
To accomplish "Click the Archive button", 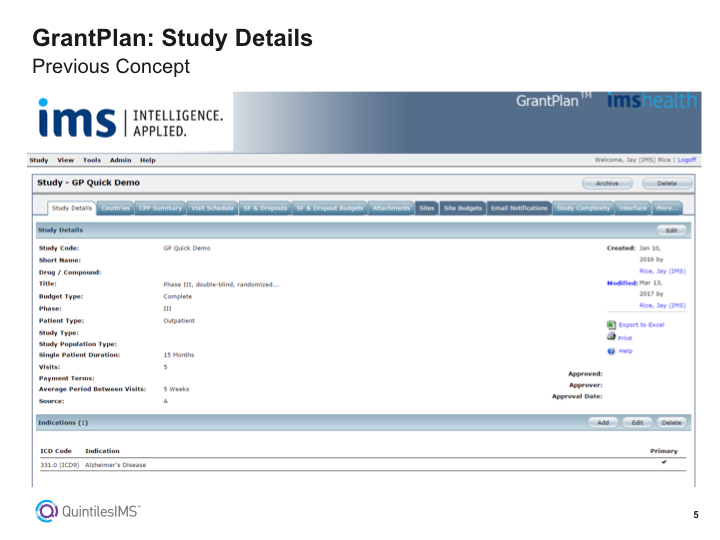I will (x=607, y=183).
